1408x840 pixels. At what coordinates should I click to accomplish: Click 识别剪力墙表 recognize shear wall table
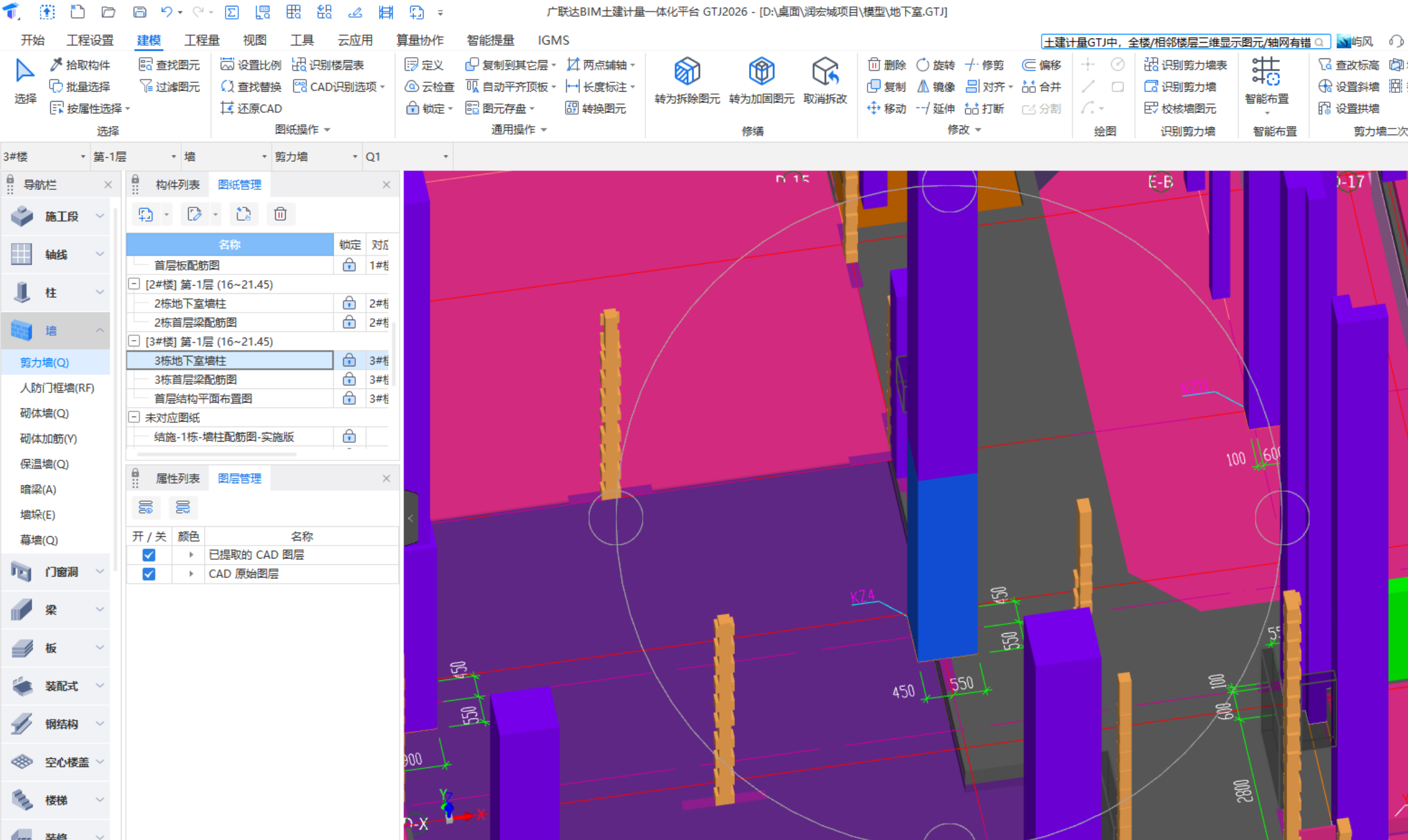point(1185,65)
